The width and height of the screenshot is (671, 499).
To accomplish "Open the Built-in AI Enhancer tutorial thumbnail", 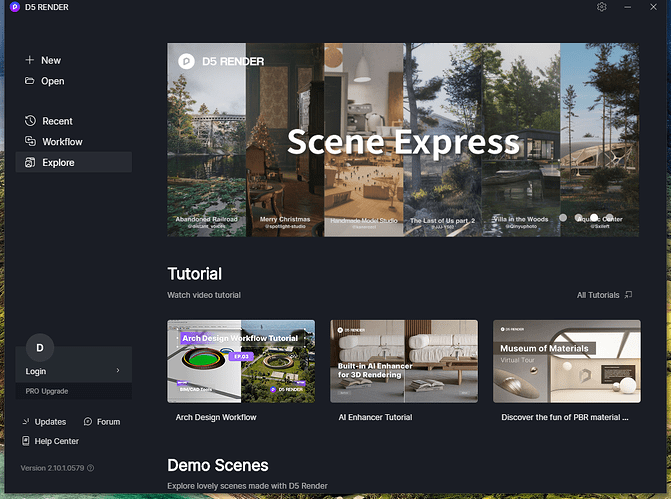I will (404, 361).
